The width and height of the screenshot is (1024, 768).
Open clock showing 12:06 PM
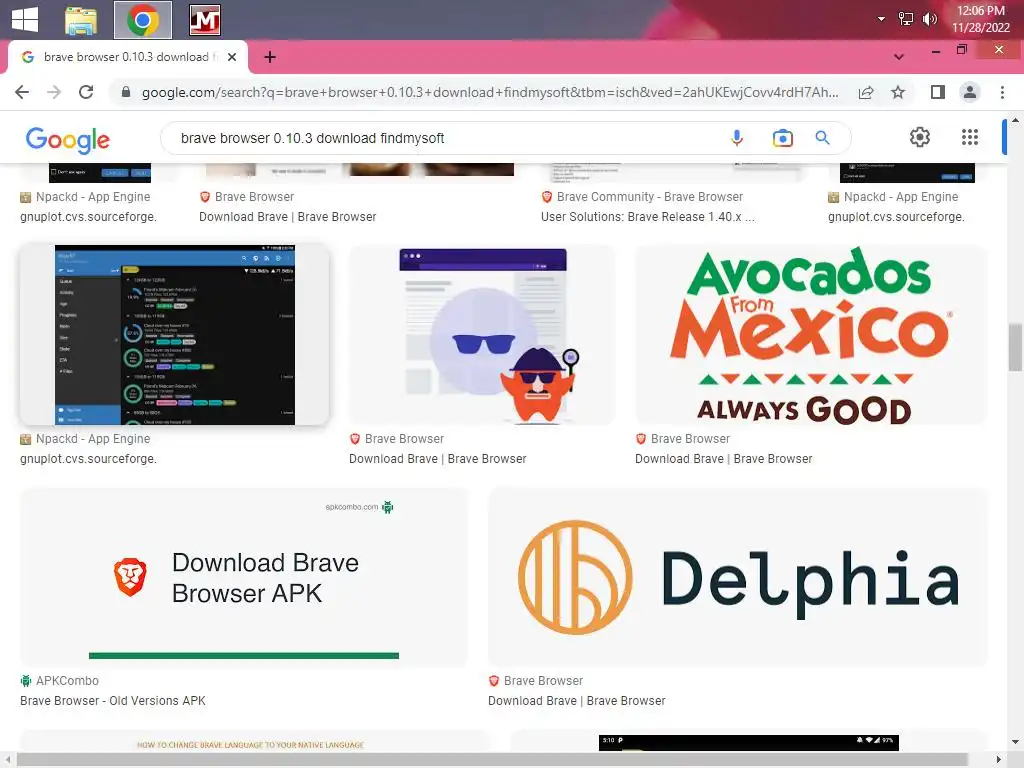980,19
